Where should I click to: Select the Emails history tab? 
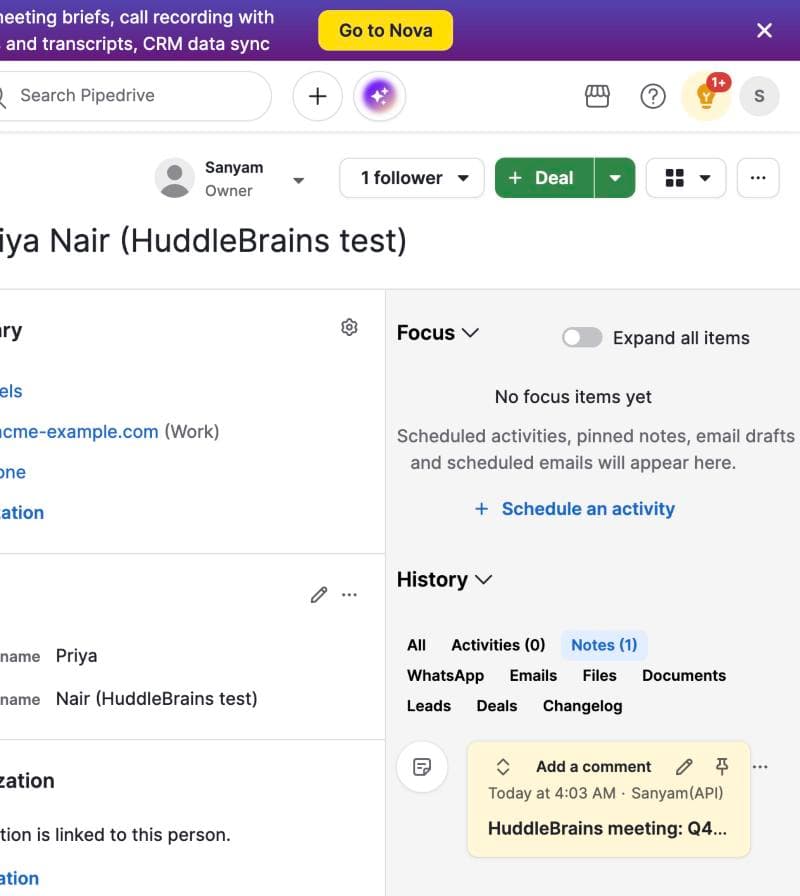point(533,675)
